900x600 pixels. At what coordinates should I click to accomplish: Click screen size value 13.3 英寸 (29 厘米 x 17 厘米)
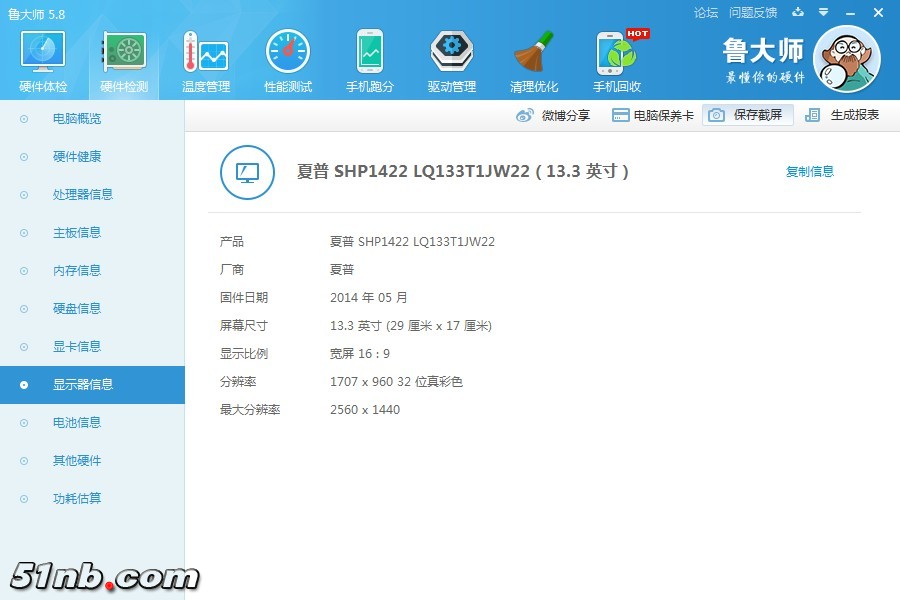(410, 326)
